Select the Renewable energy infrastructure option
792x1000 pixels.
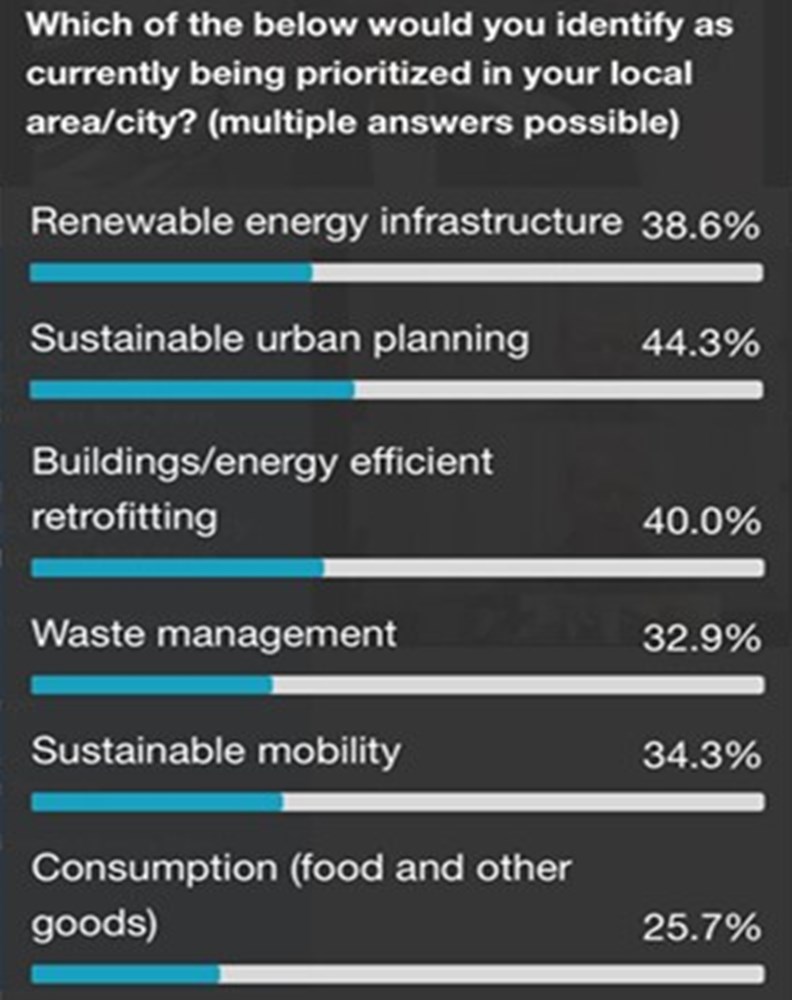326,222
